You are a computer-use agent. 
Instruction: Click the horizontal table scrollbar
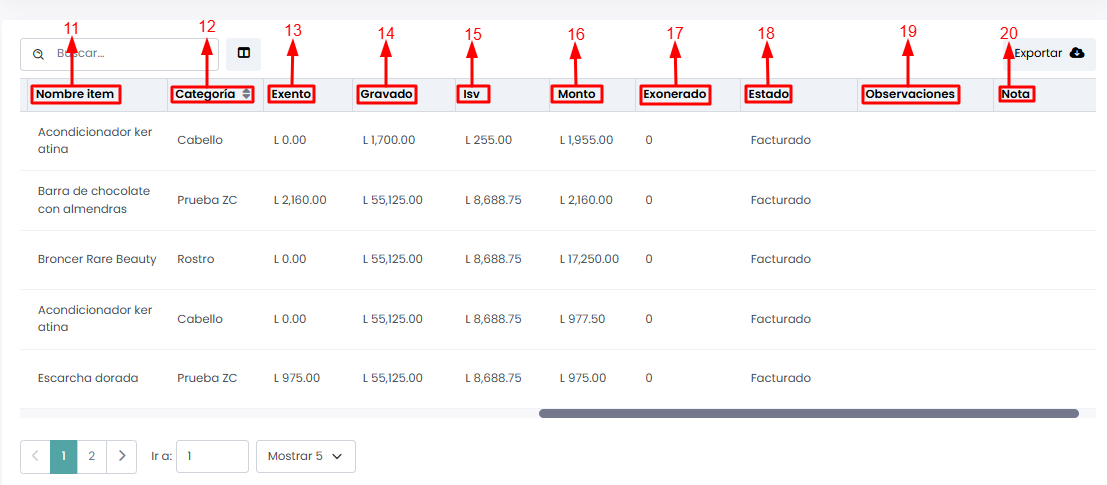(x=808, y=413)
